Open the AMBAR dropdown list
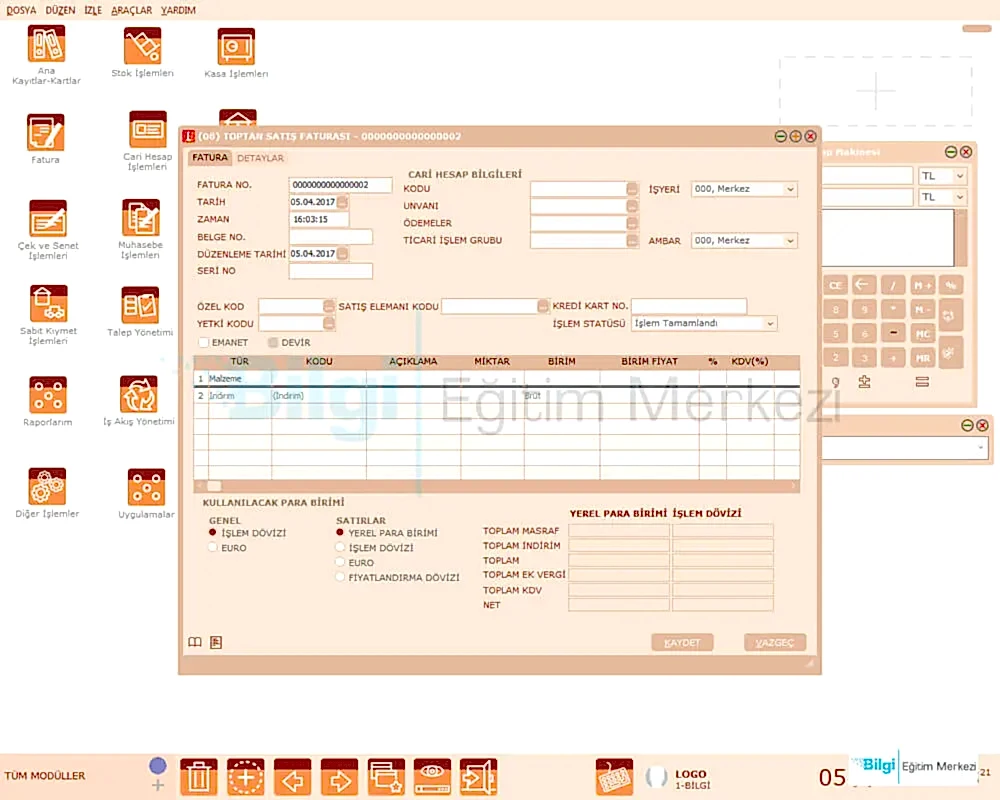This screenshot has width=1000, height=800. point(790,241)
